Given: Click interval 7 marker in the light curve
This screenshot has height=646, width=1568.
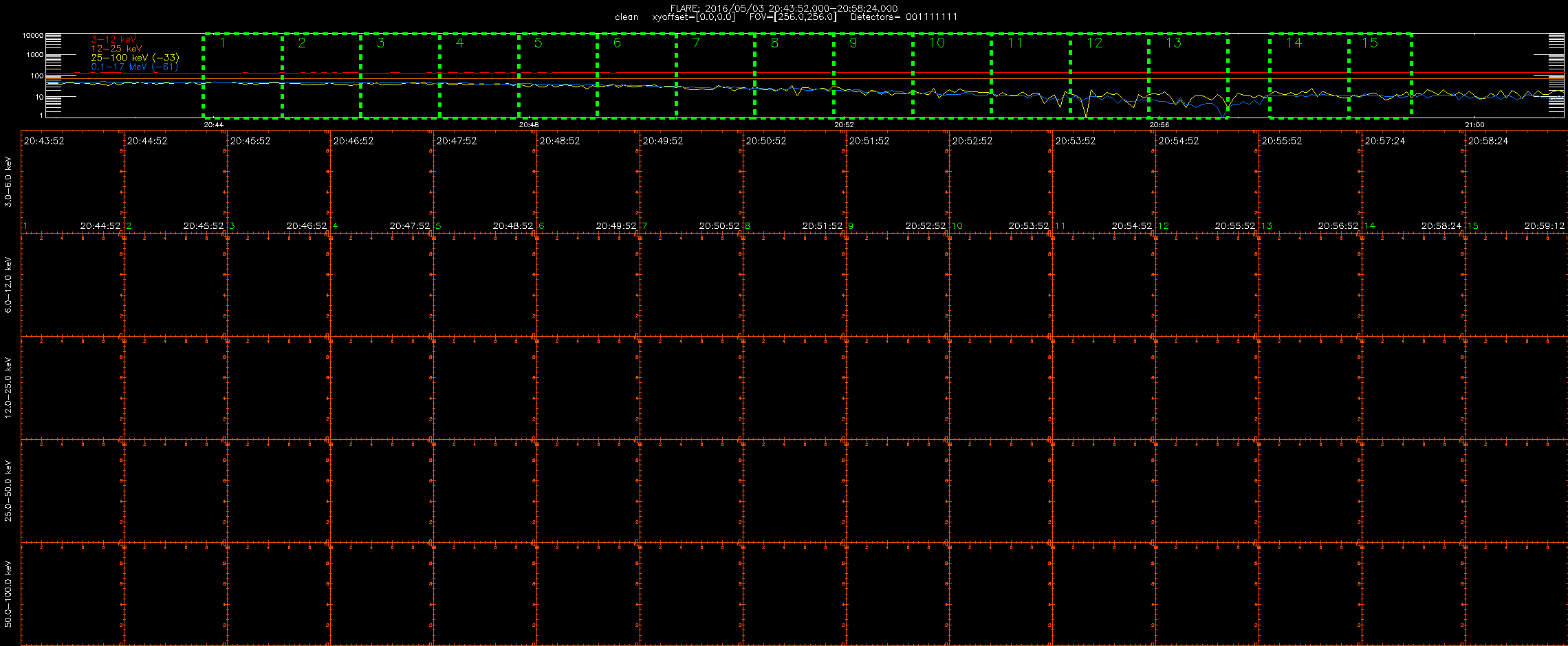Looking at the screenshot, I should tap(696, 43).
